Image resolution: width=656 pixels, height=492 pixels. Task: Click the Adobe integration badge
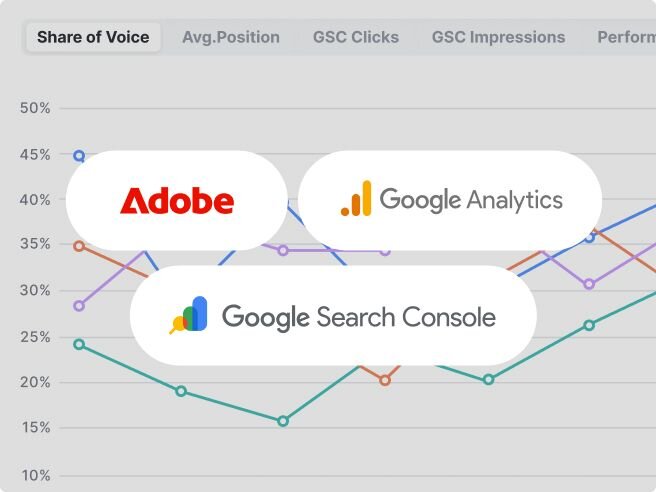[177, 200]
